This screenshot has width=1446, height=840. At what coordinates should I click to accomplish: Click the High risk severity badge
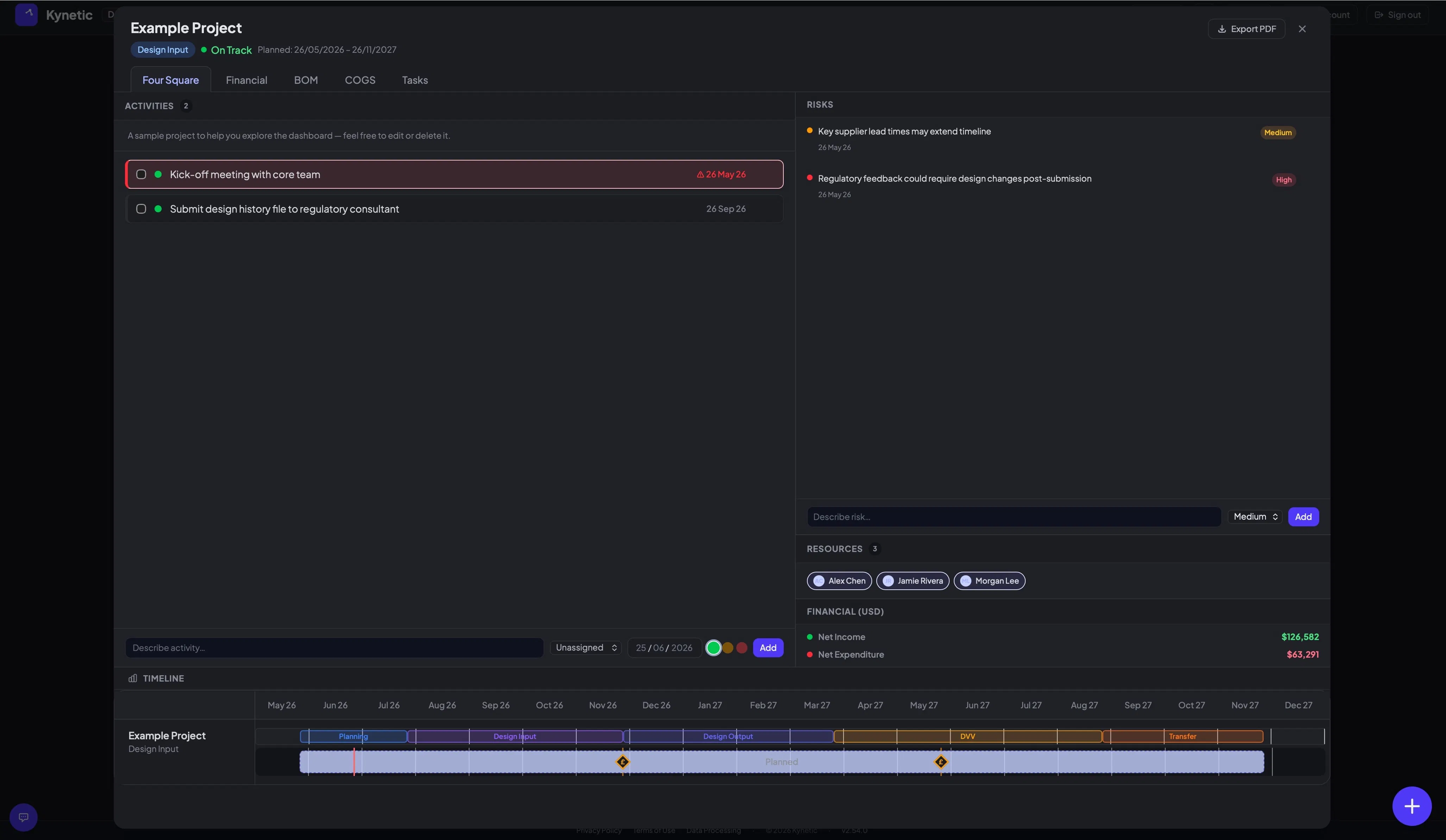(x=1284, y=180)
